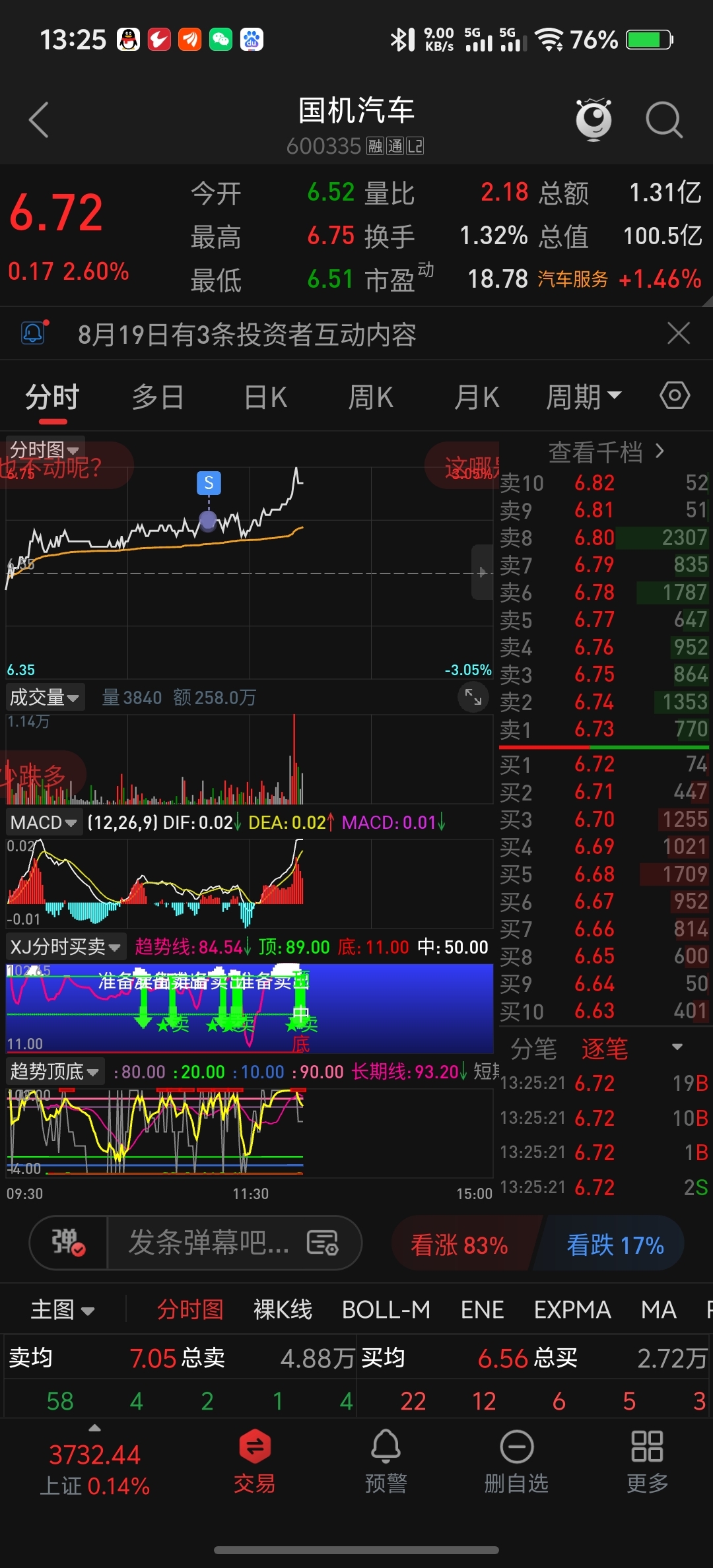Open the WeChat notification icon
Screen dimensions: 713x1568
tap(221, 40)
